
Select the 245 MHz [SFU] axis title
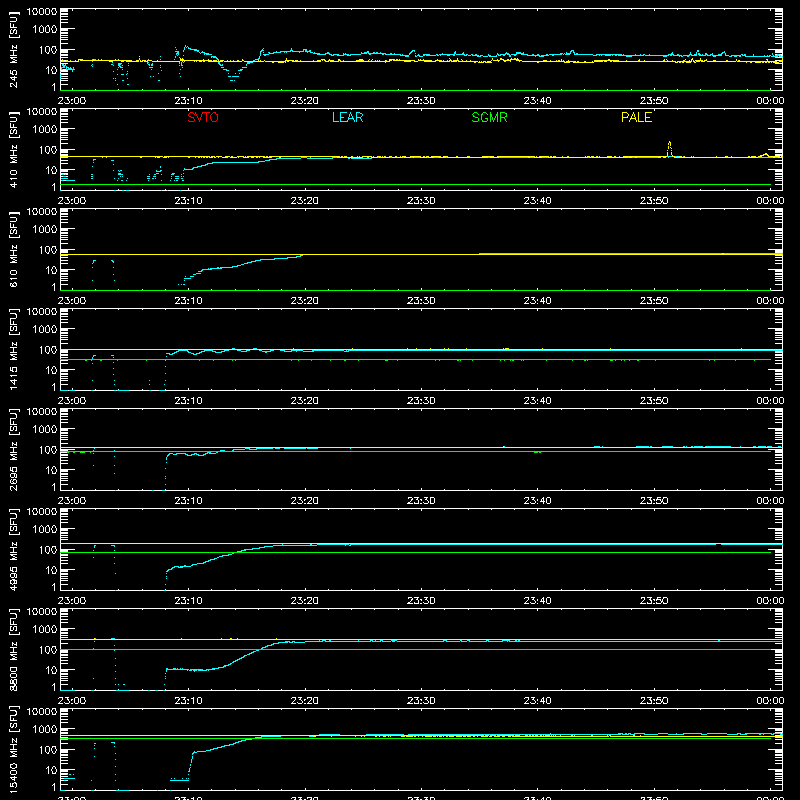[x=13, y=50]
